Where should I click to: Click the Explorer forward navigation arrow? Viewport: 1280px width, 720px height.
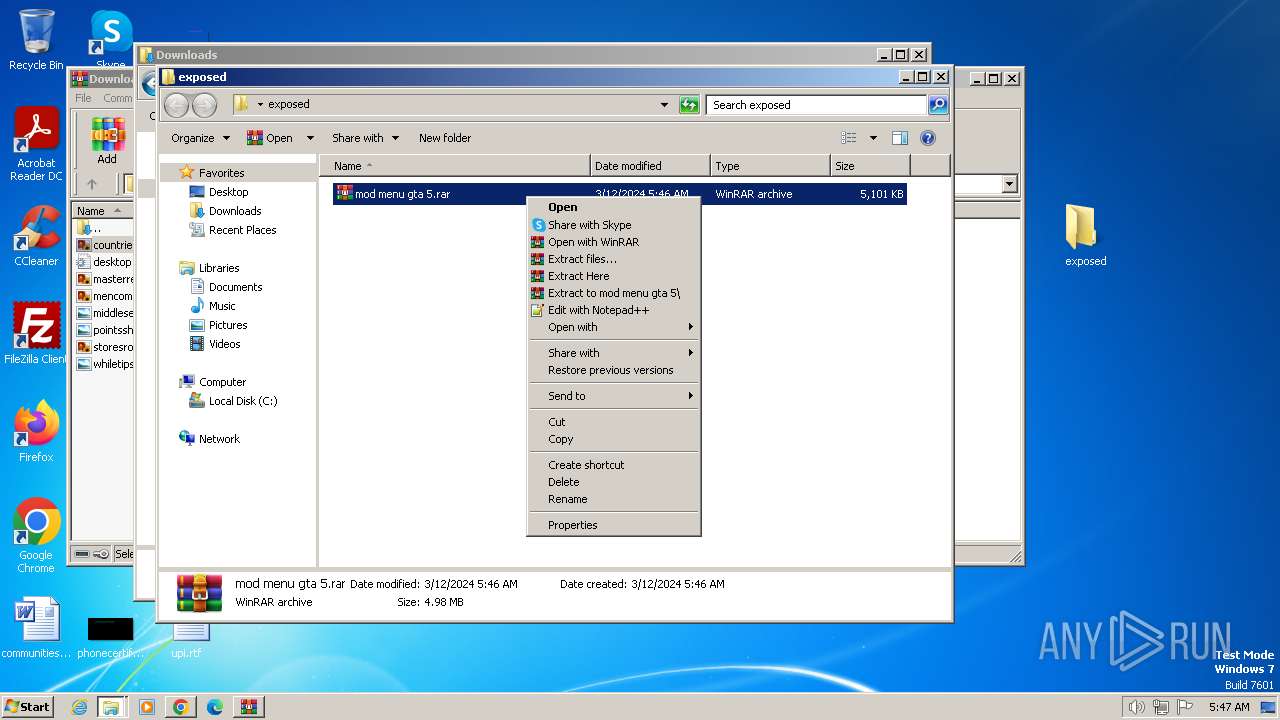pos(204,105)
